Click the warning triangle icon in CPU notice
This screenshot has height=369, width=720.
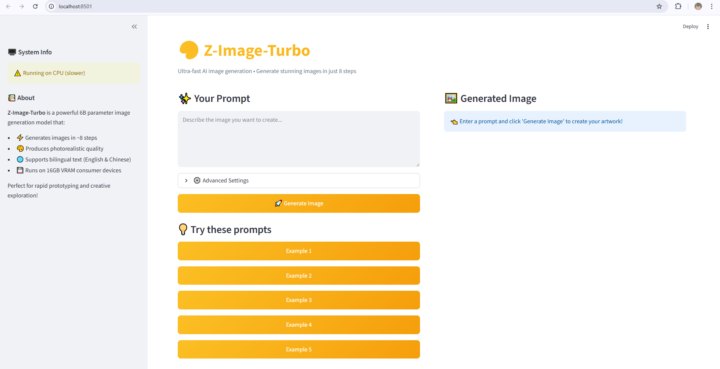(17, 73)
